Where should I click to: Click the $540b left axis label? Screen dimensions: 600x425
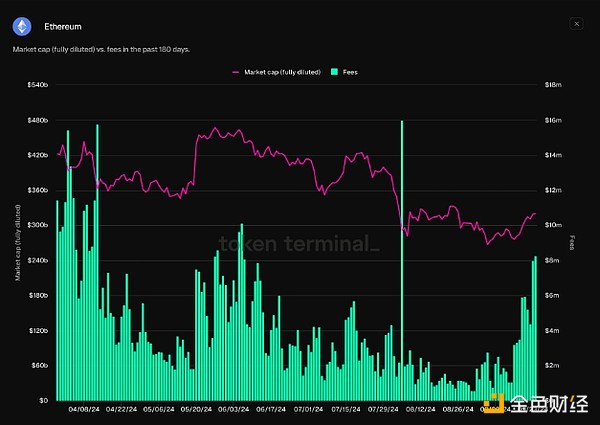38,86
